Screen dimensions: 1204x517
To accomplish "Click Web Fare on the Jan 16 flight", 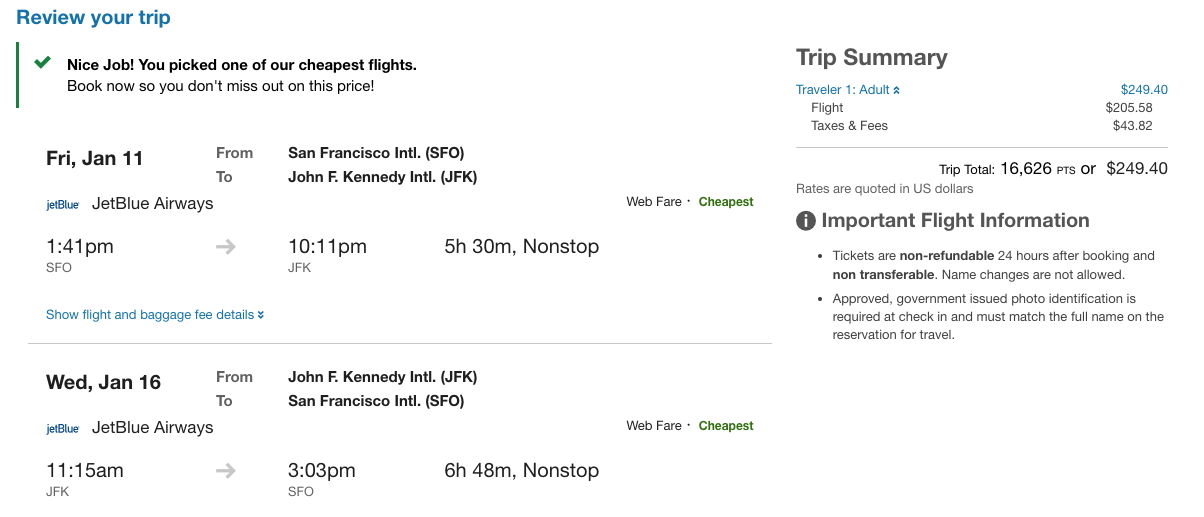I will (654, 426).
